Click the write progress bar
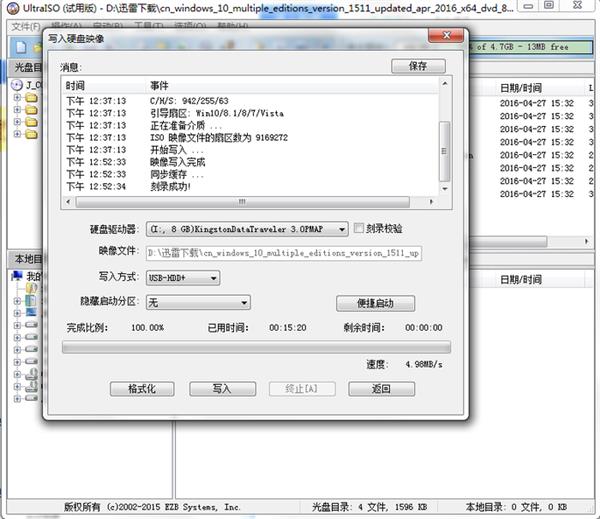Image resolution: width=600 pixels, height=519 pixels. tap(256, 348)
